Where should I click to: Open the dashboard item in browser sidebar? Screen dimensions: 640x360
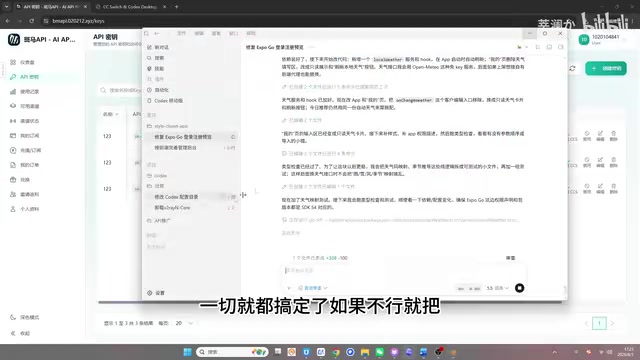pyautogui.click(x=23, y=62)
